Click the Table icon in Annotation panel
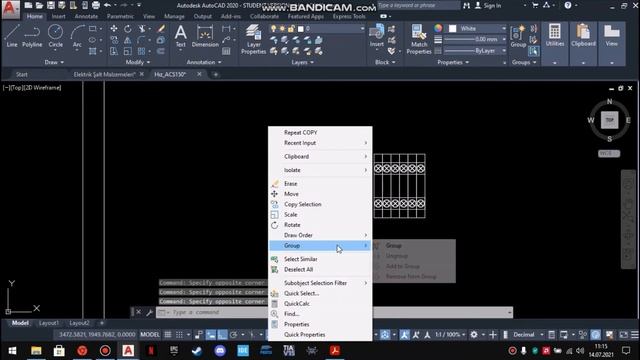Image resolution: width=640 pixels, height=360 pixels. pos(226,51)
